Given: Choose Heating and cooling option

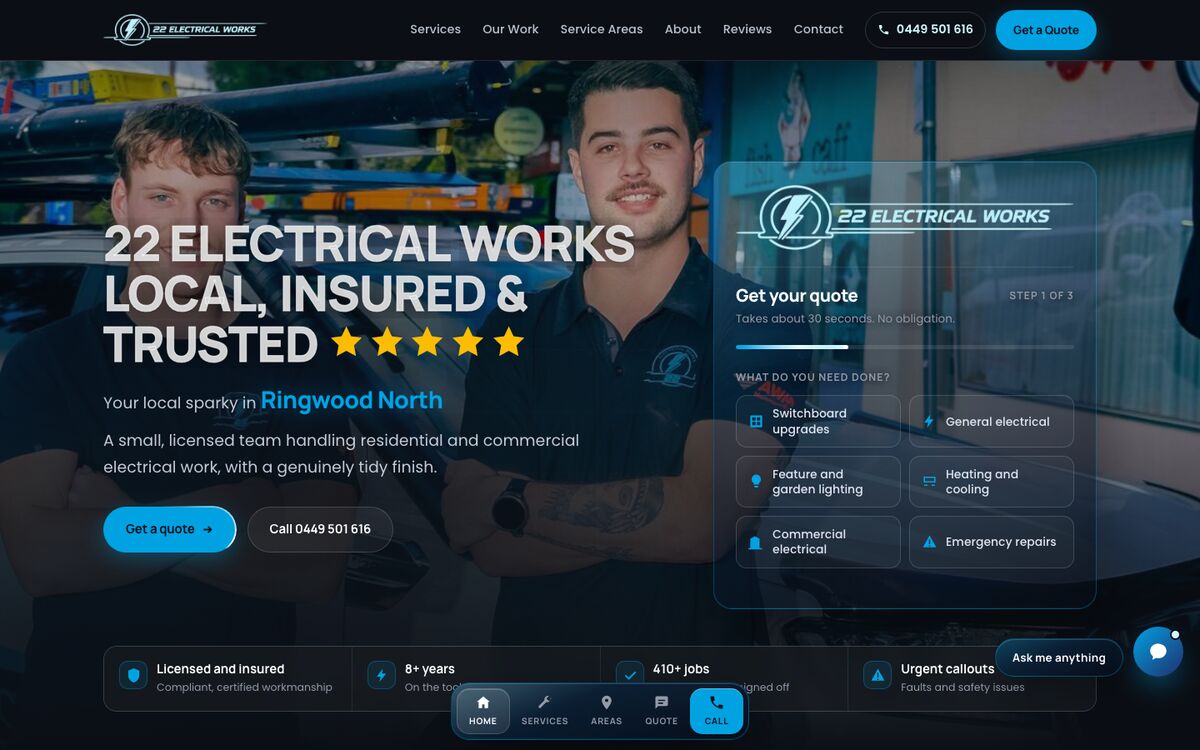Looking at the screenshot, I should 991,482.
